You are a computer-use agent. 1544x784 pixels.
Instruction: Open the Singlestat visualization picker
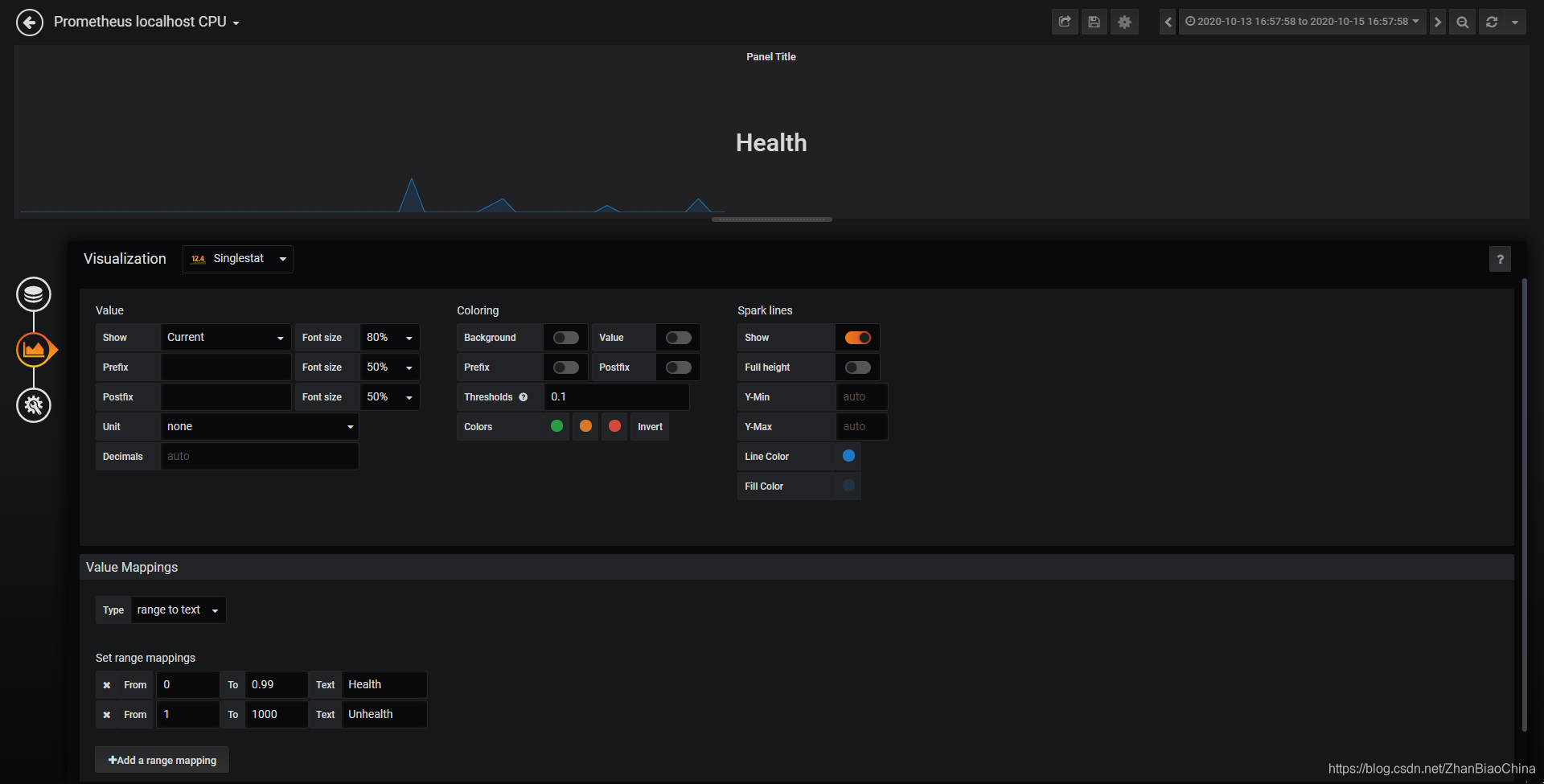pyautogui.click(x=238, y=259)
